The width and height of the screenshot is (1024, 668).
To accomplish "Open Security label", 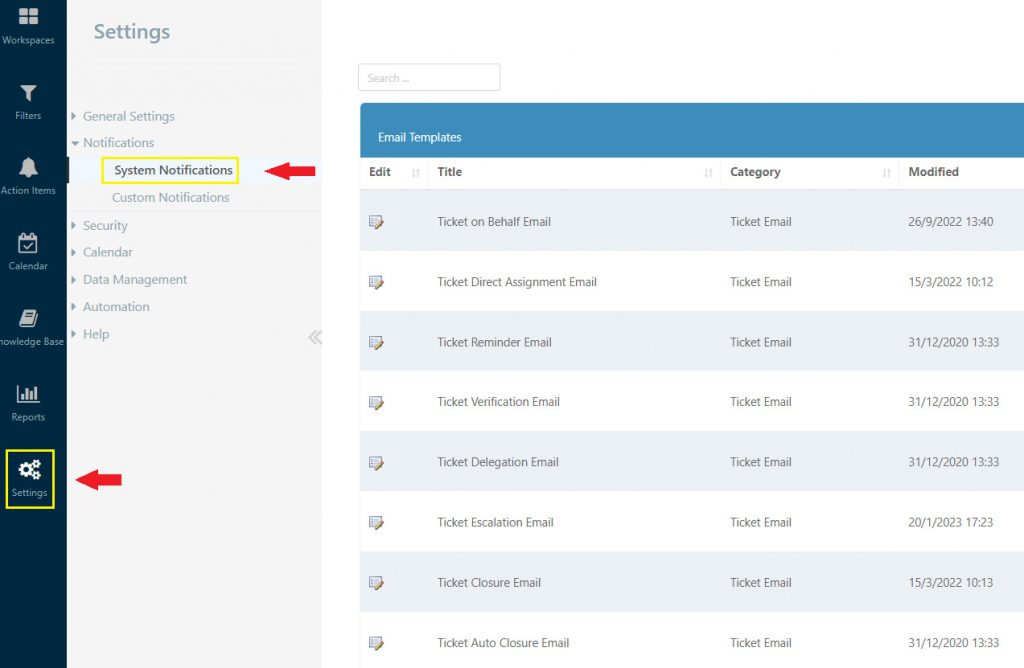I will (105, 225).
